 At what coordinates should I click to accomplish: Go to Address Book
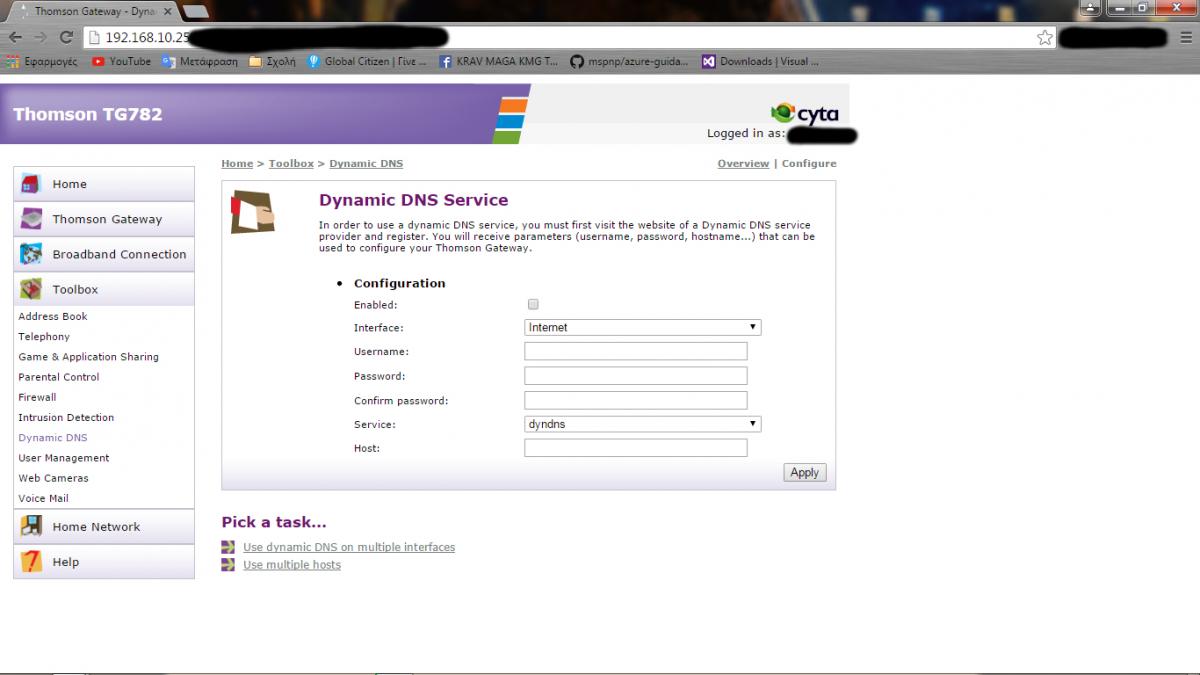[53, 316]
